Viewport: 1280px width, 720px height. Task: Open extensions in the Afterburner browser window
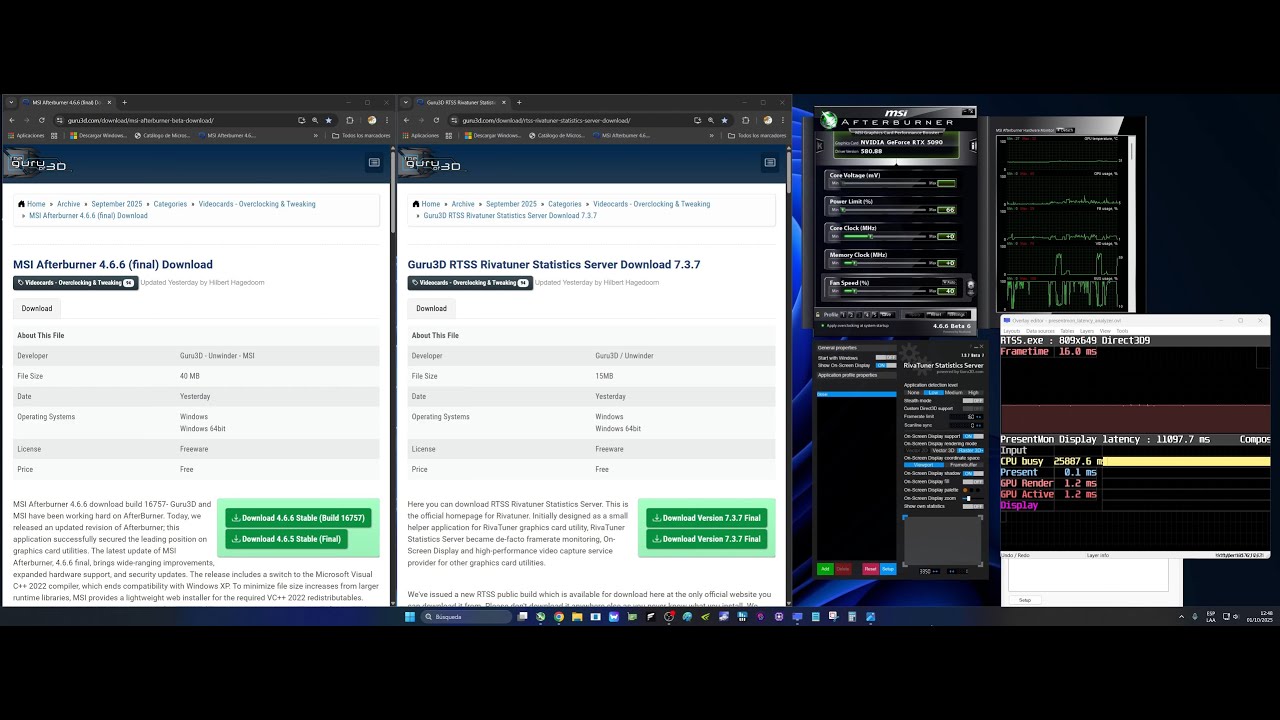(350, 120)
